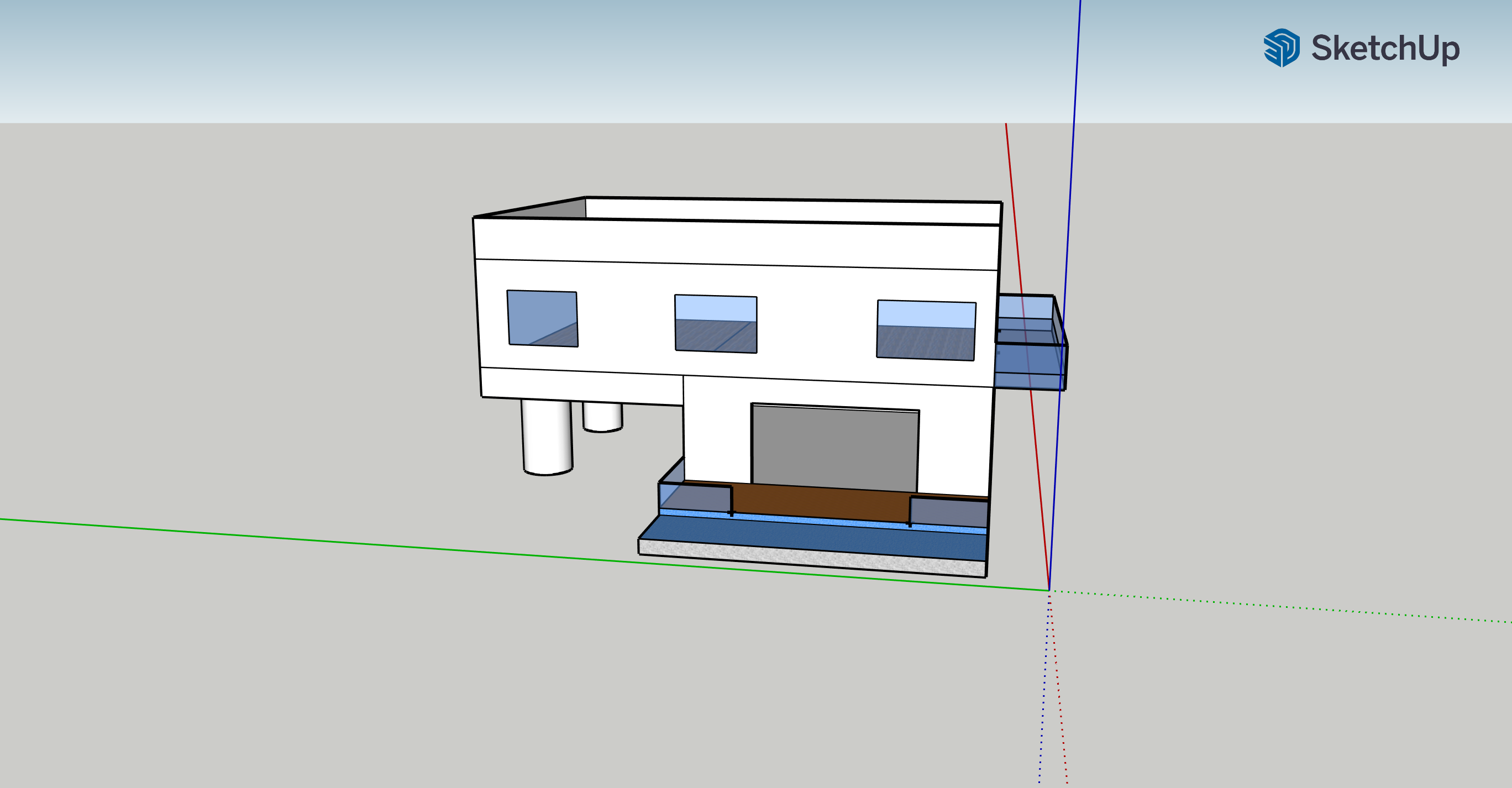Click the gray garage door face

tap(834, 449)
